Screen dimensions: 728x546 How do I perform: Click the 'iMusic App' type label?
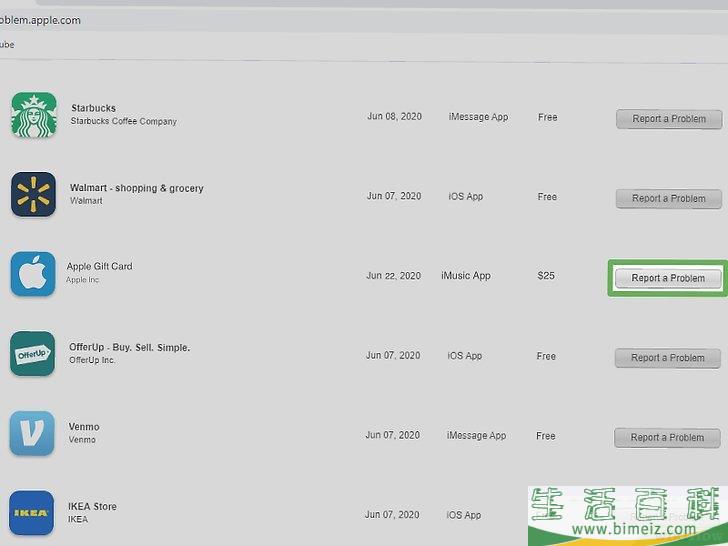(466, 276)
